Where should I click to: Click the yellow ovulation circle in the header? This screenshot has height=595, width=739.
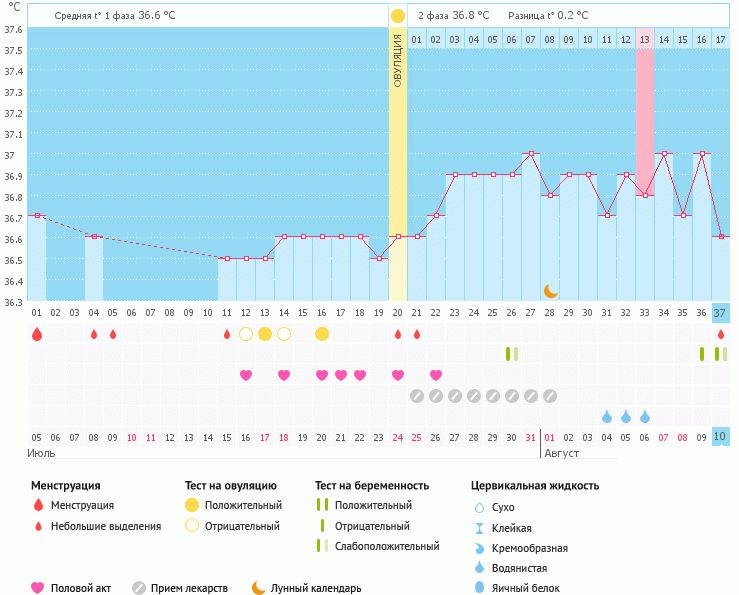coord(398,16)
